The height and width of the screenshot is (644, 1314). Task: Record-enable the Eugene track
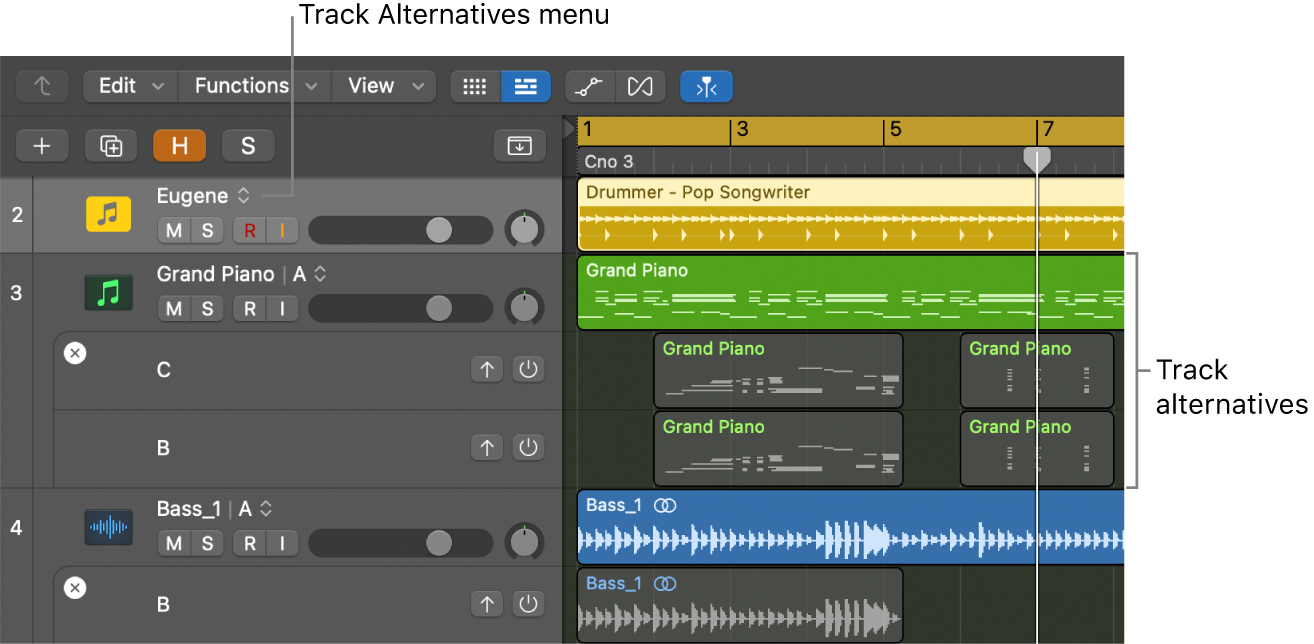coord(250,231)
